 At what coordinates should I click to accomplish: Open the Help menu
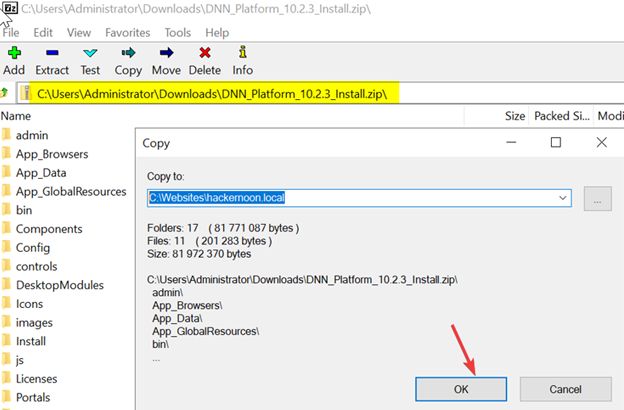tap(217, 32)
